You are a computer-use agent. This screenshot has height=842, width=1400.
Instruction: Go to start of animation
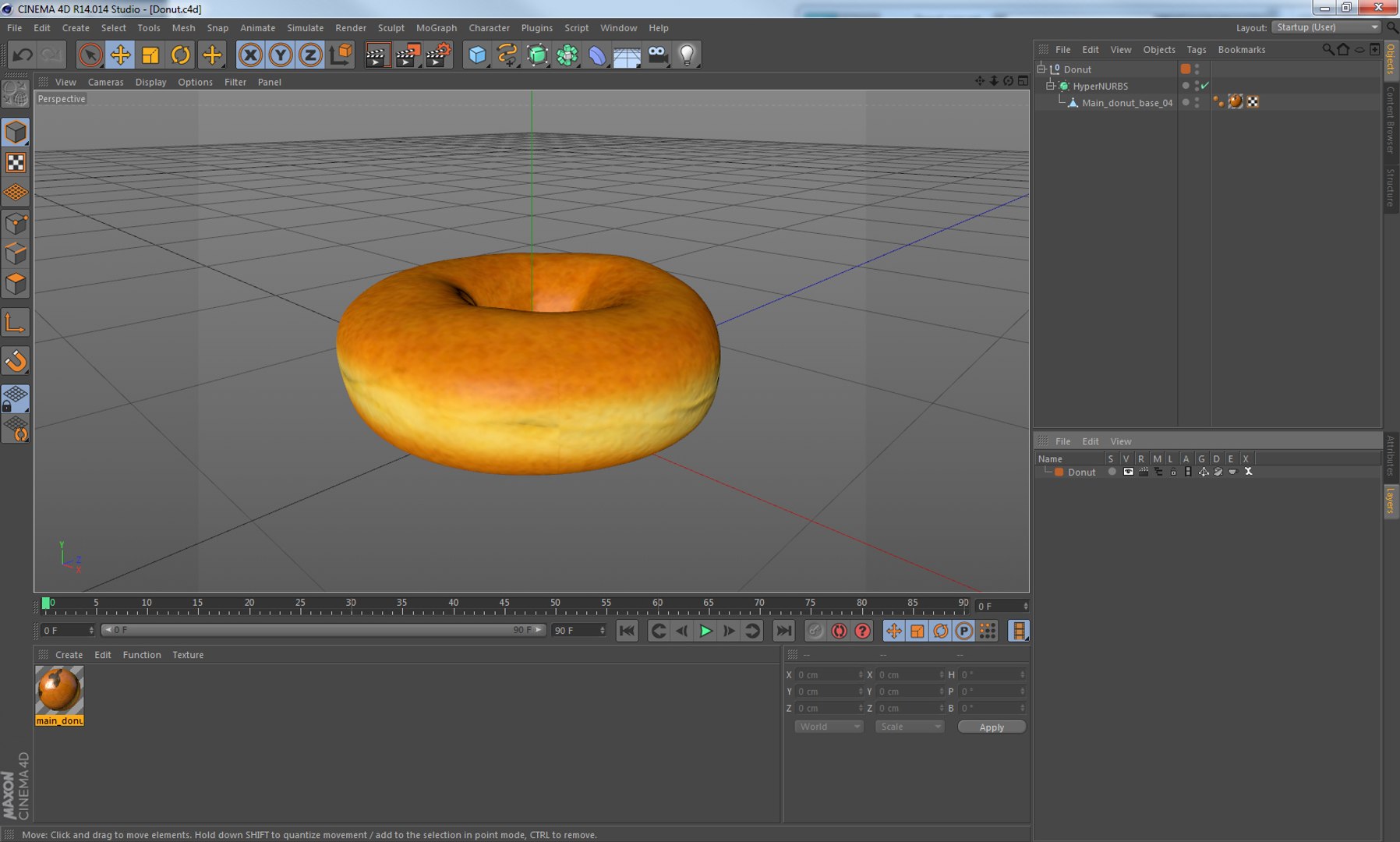click(x=627, y=631)
